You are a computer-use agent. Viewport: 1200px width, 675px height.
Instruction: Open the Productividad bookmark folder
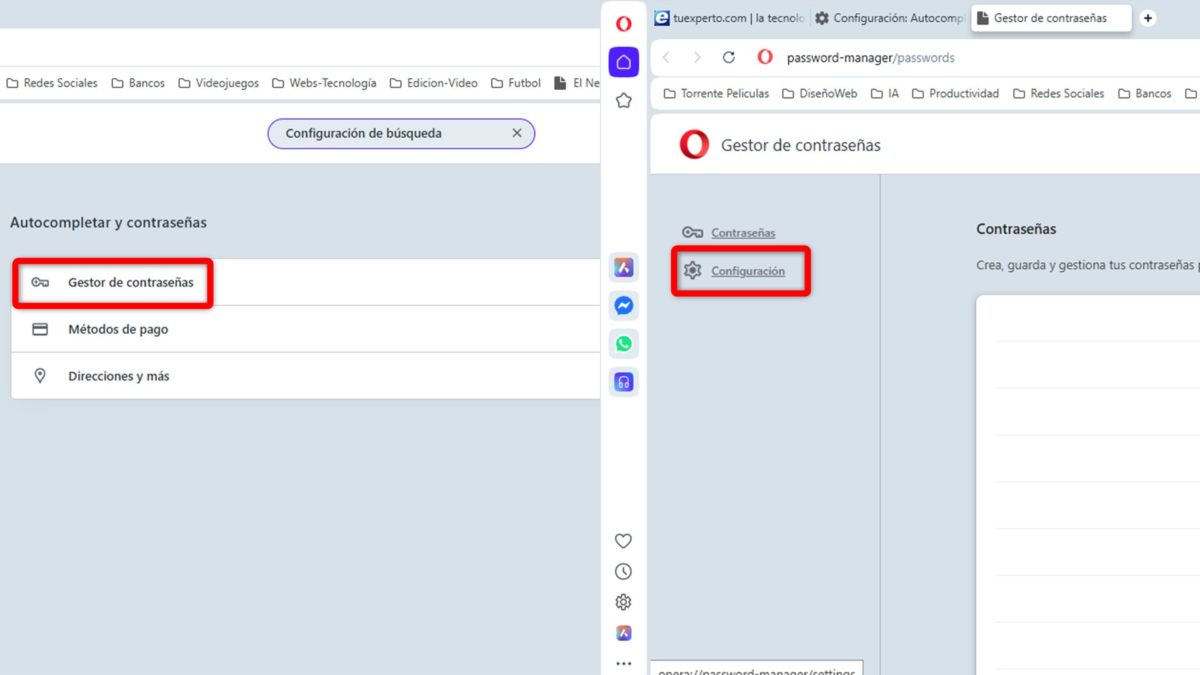click(x=955, y=93)
